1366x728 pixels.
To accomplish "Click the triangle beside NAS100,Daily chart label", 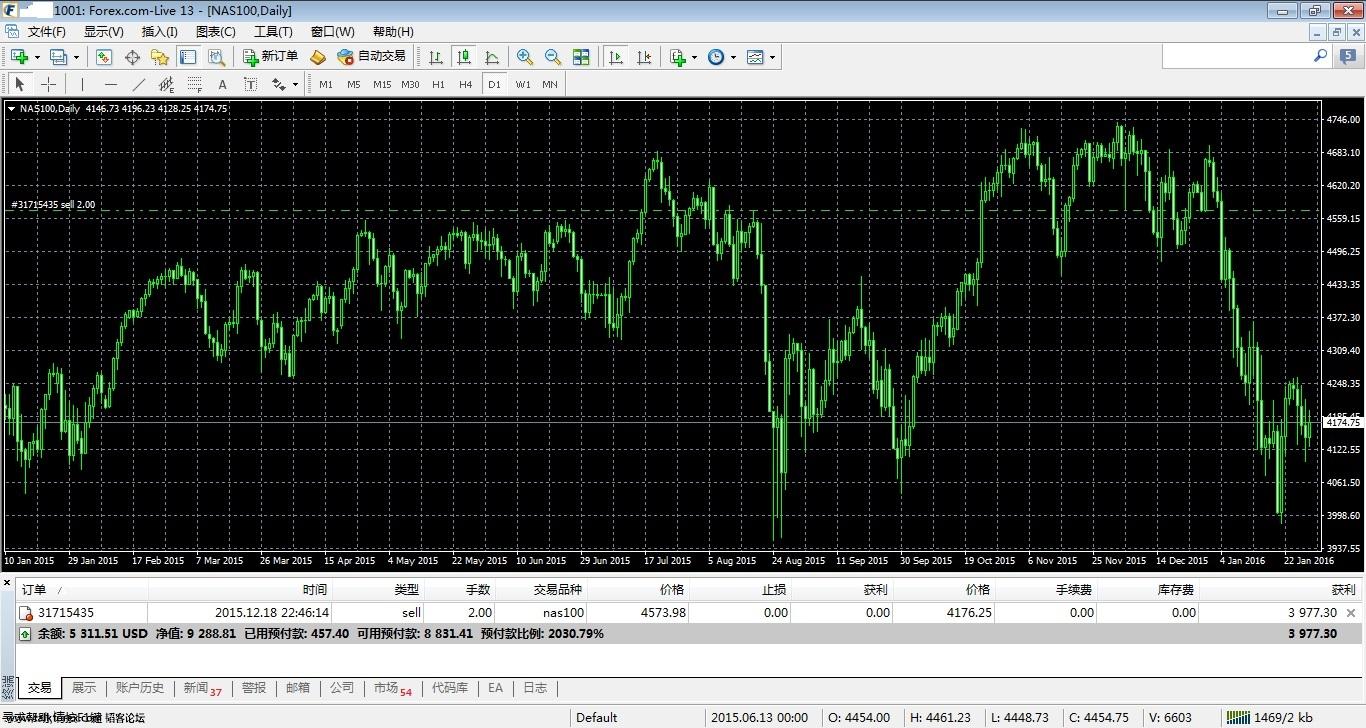I will click(11, 108).
